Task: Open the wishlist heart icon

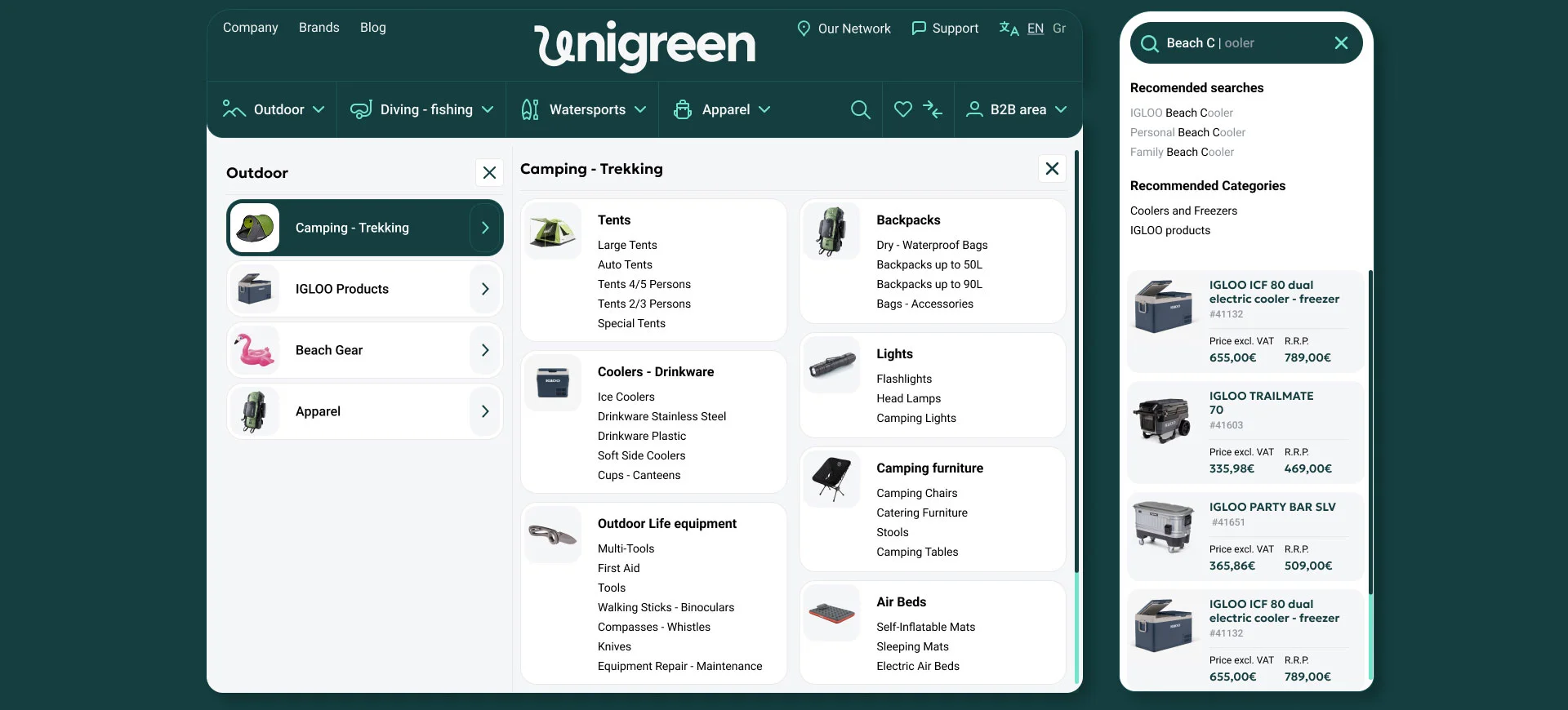Action: pos(902,109)
